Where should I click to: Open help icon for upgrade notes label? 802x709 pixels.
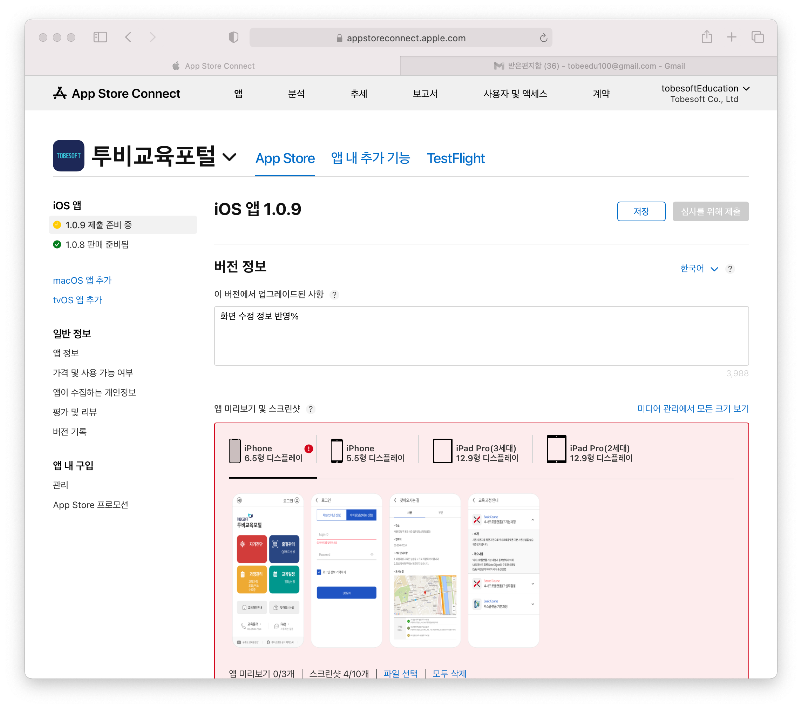[x=334, y=295]
